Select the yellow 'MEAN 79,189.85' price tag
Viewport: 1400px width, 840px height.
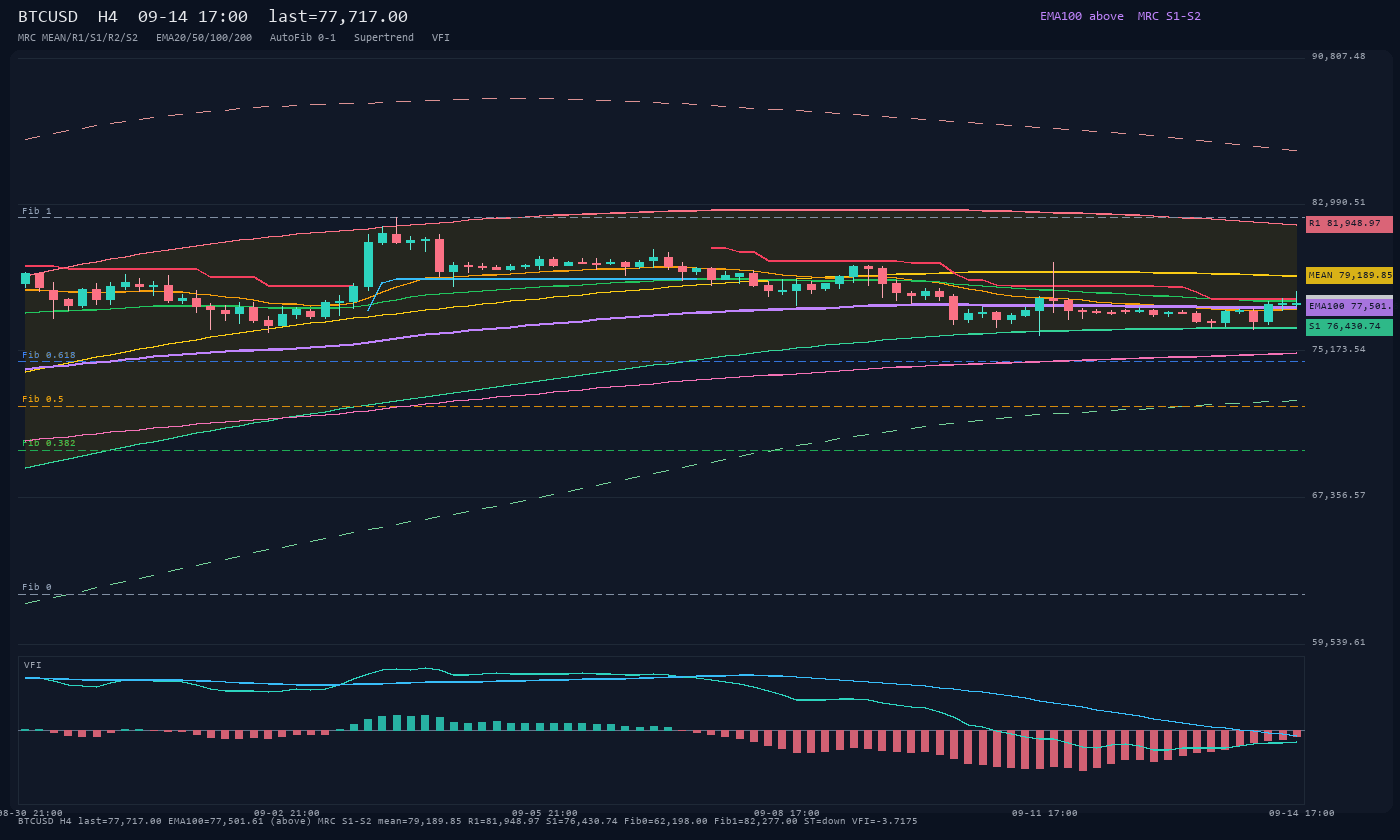click(x=1349, y=275)
